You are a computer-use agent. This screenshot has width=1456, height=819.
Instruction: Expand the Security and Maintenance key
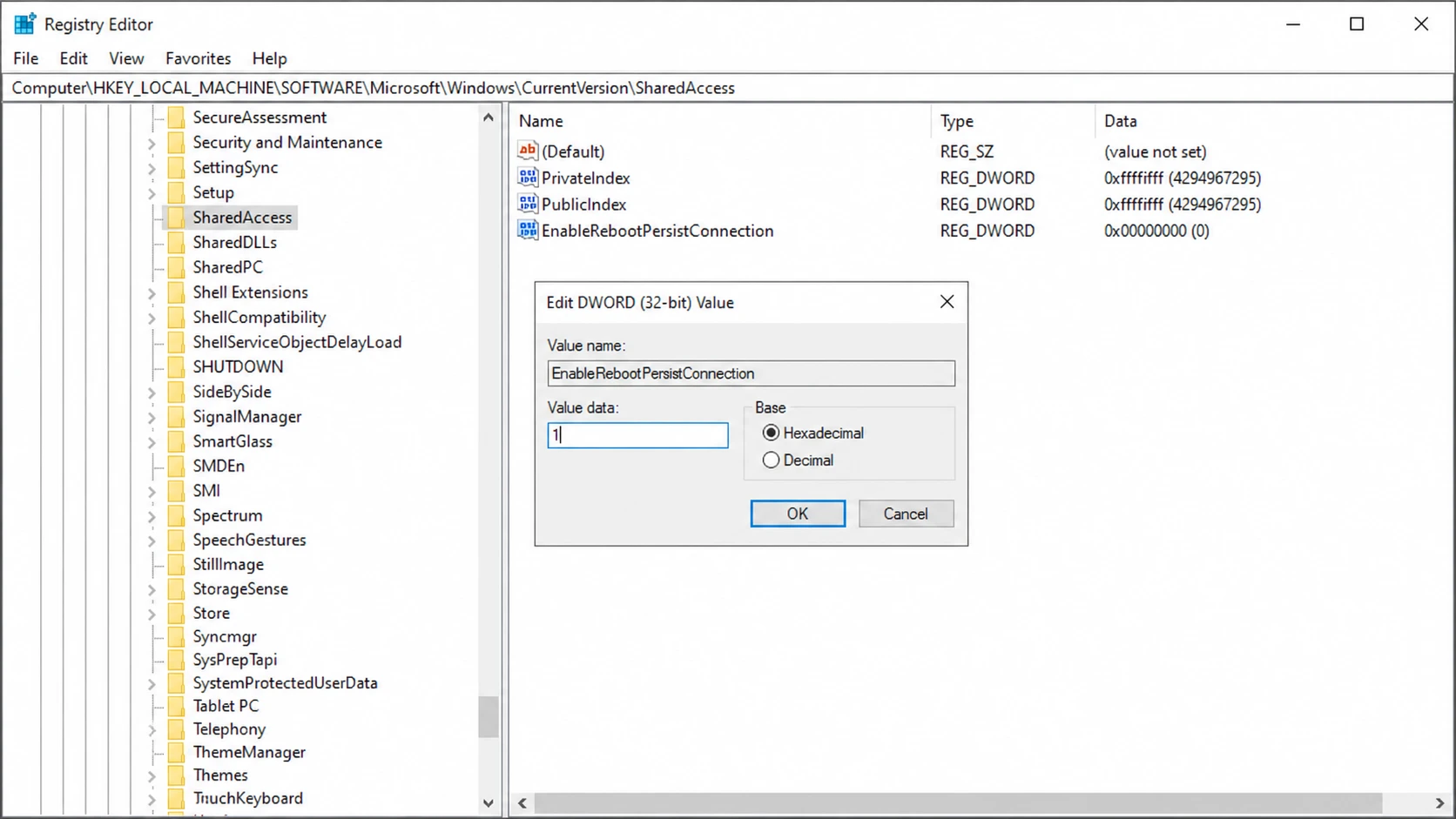(152, 144)
